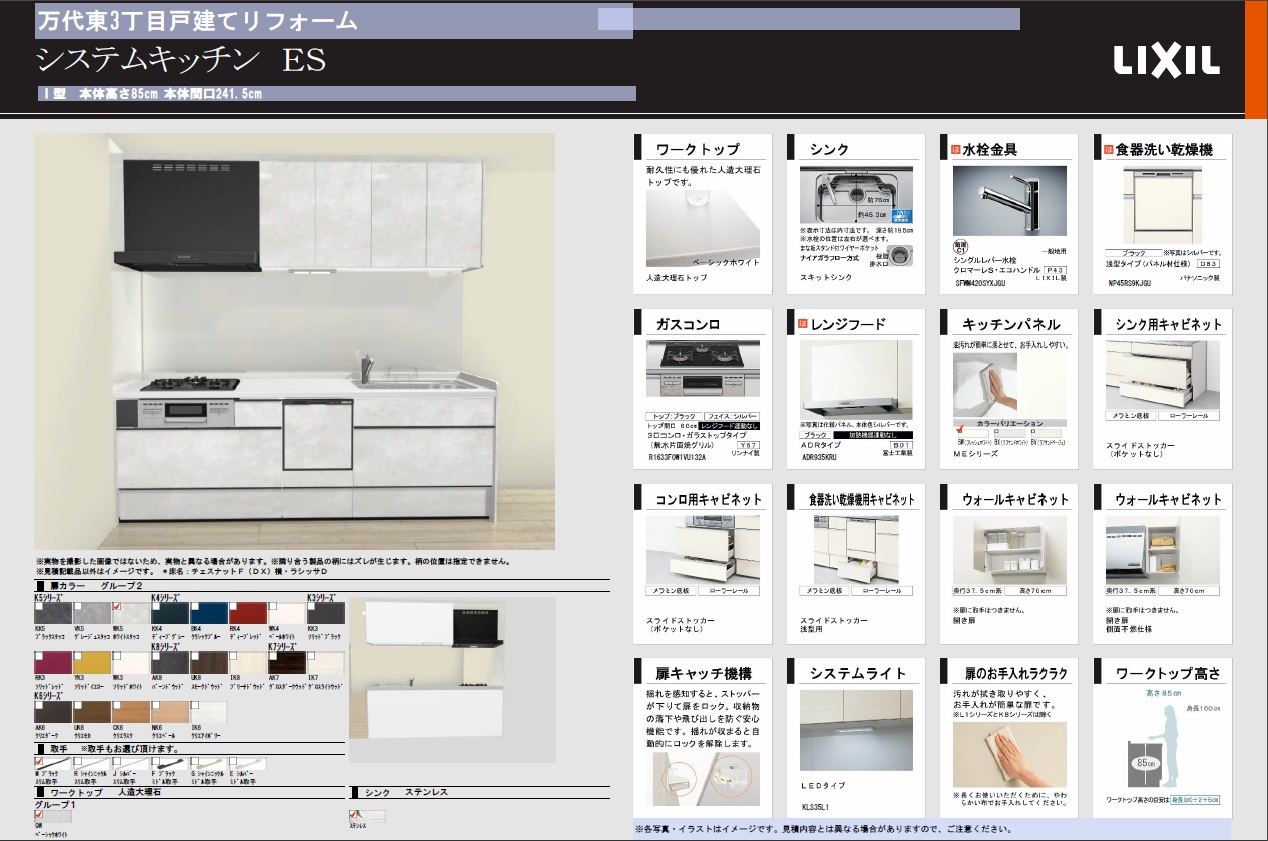Image resolution: width=1268 pixels, height=841 pixels.
Task: Toggle the checked NK5 ホワイトスタッコ checkbox
Action: point(117,606)
